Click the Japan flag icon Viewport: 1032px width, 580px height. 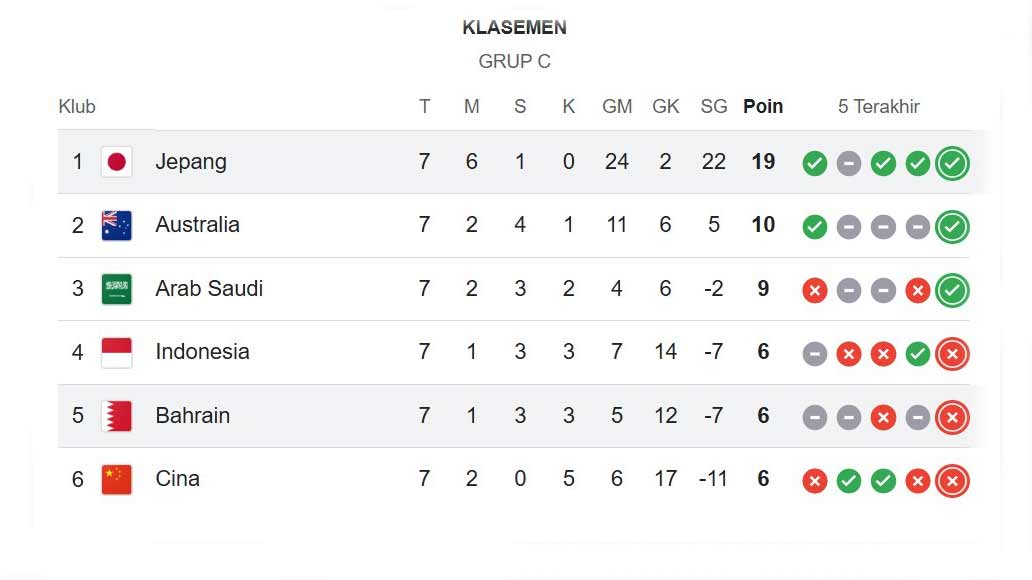[117, 162]
